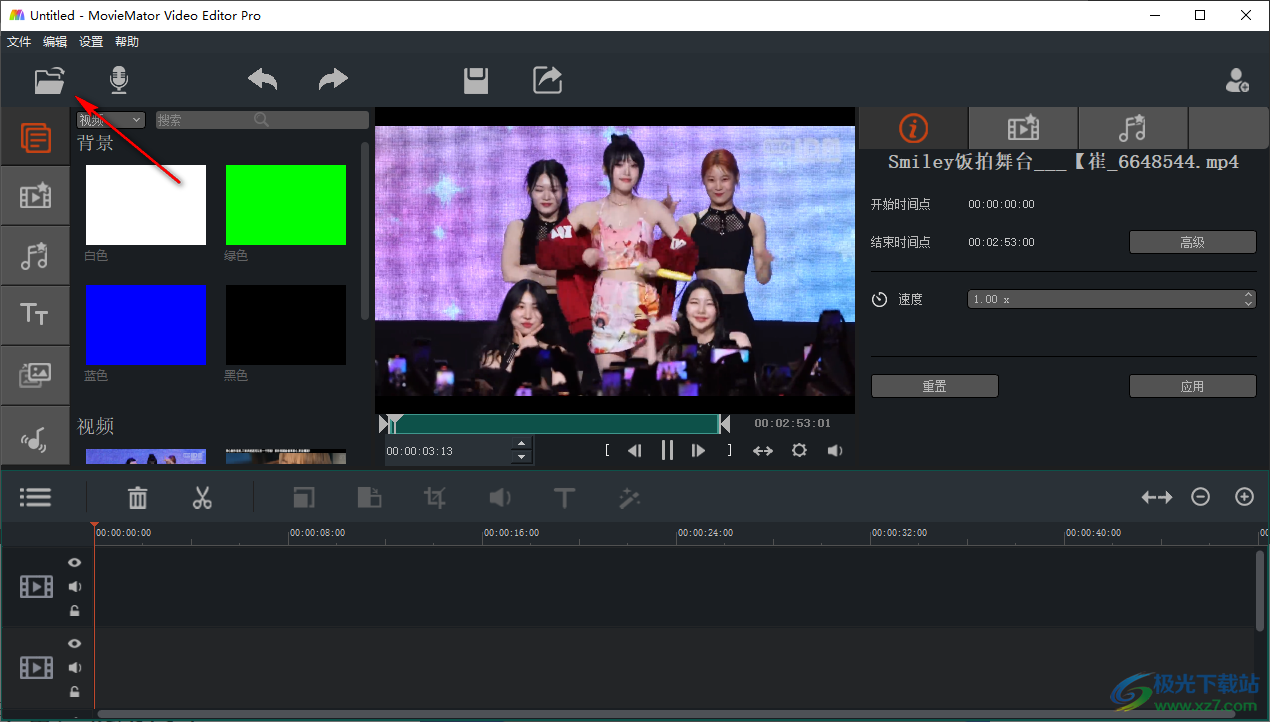The image size is (1270, 722).
Task: Open the text templates sidebar panel
Action: click(x=35, y=316)
